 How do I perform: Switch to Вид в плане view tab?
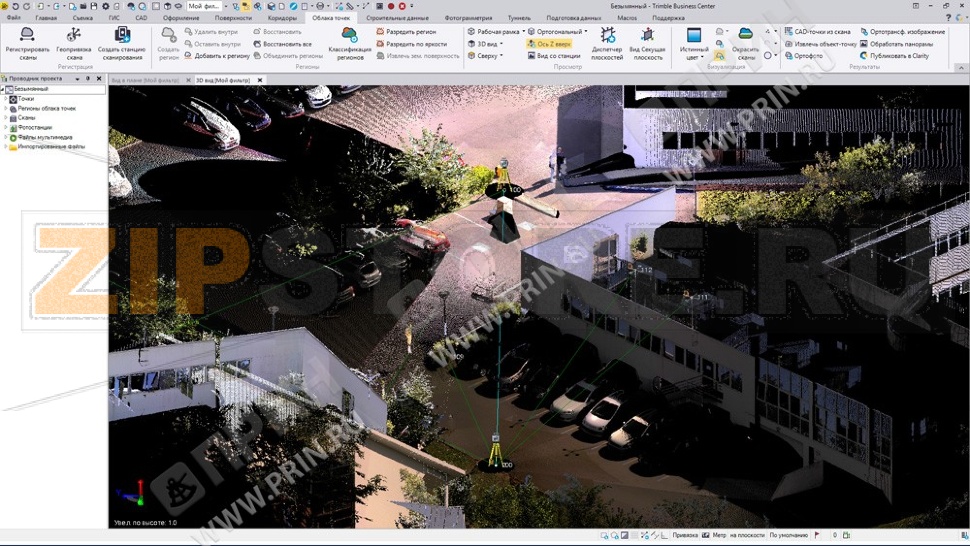(x=145, y=80)
